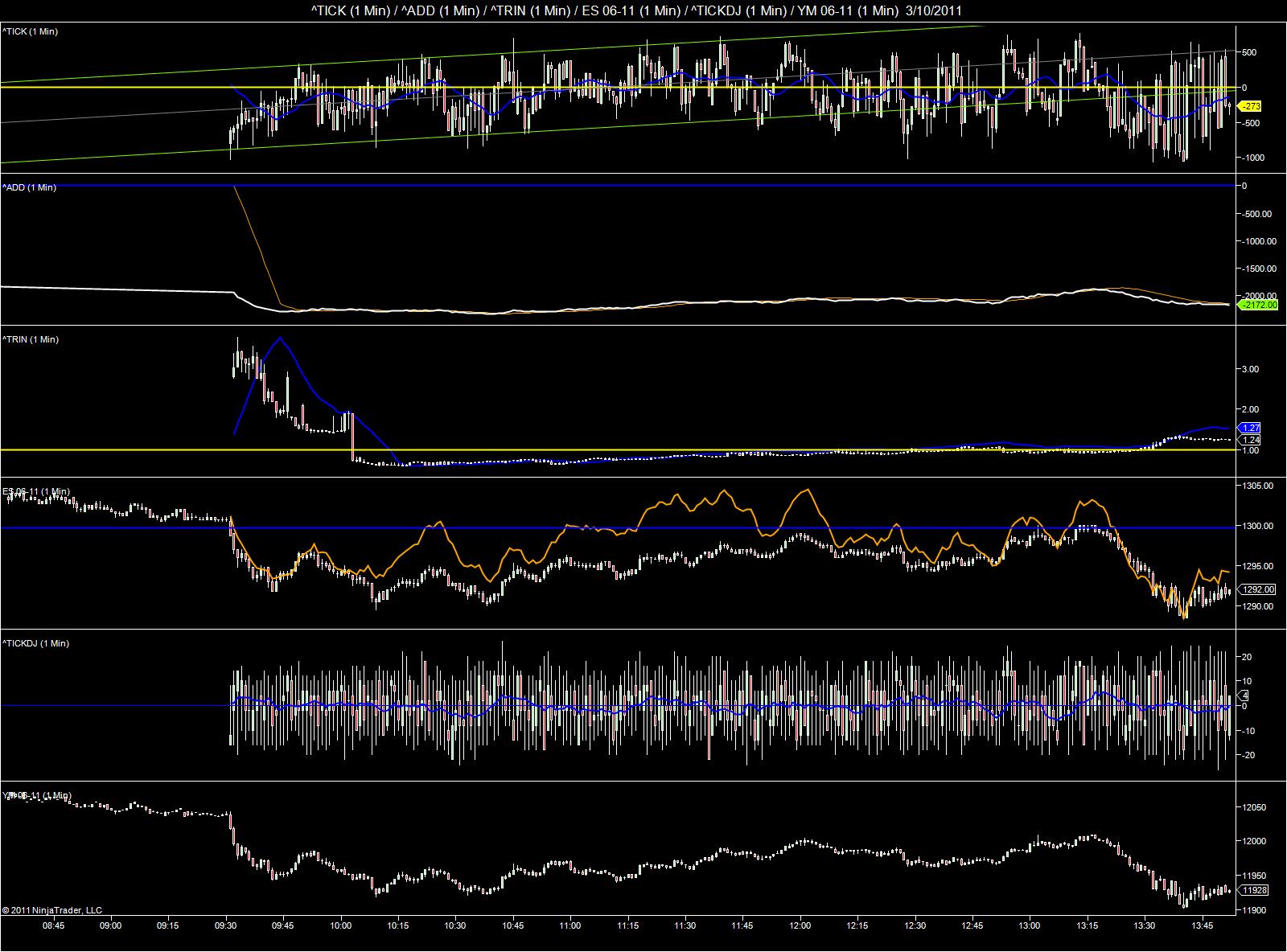The width and height of the screenshot is (1287, 952).
Task: Click the 09:00 time axis label
Action: [x=110, y=925]
